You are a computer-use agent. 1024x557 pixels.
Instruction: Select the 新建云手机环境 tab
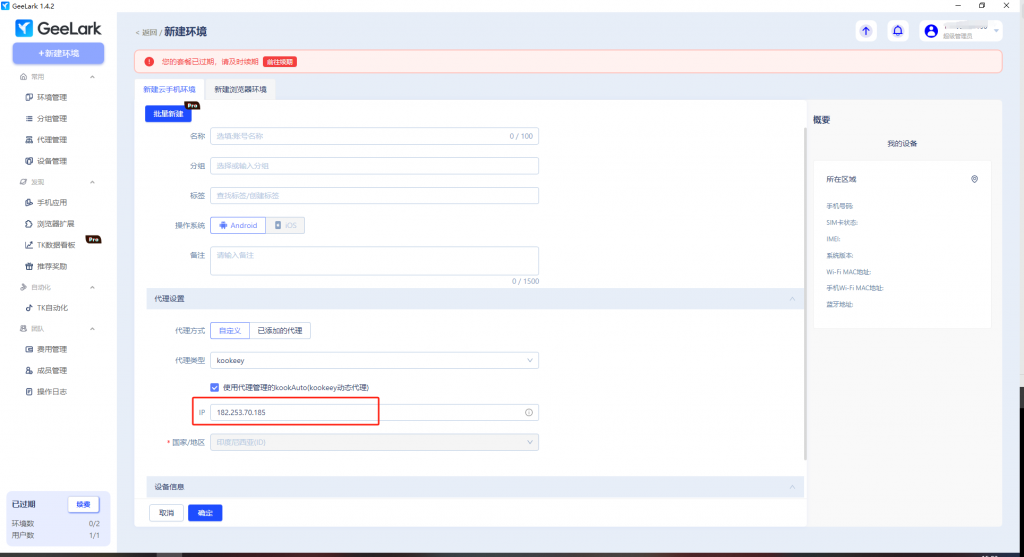[x=169, y=89]
